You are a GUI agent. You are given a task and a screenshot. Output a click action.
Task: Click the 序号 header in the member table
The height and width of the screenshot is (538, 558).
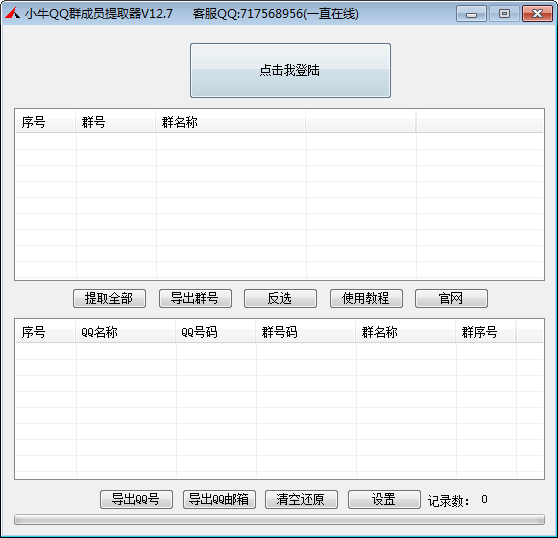(x=46, y=332)
